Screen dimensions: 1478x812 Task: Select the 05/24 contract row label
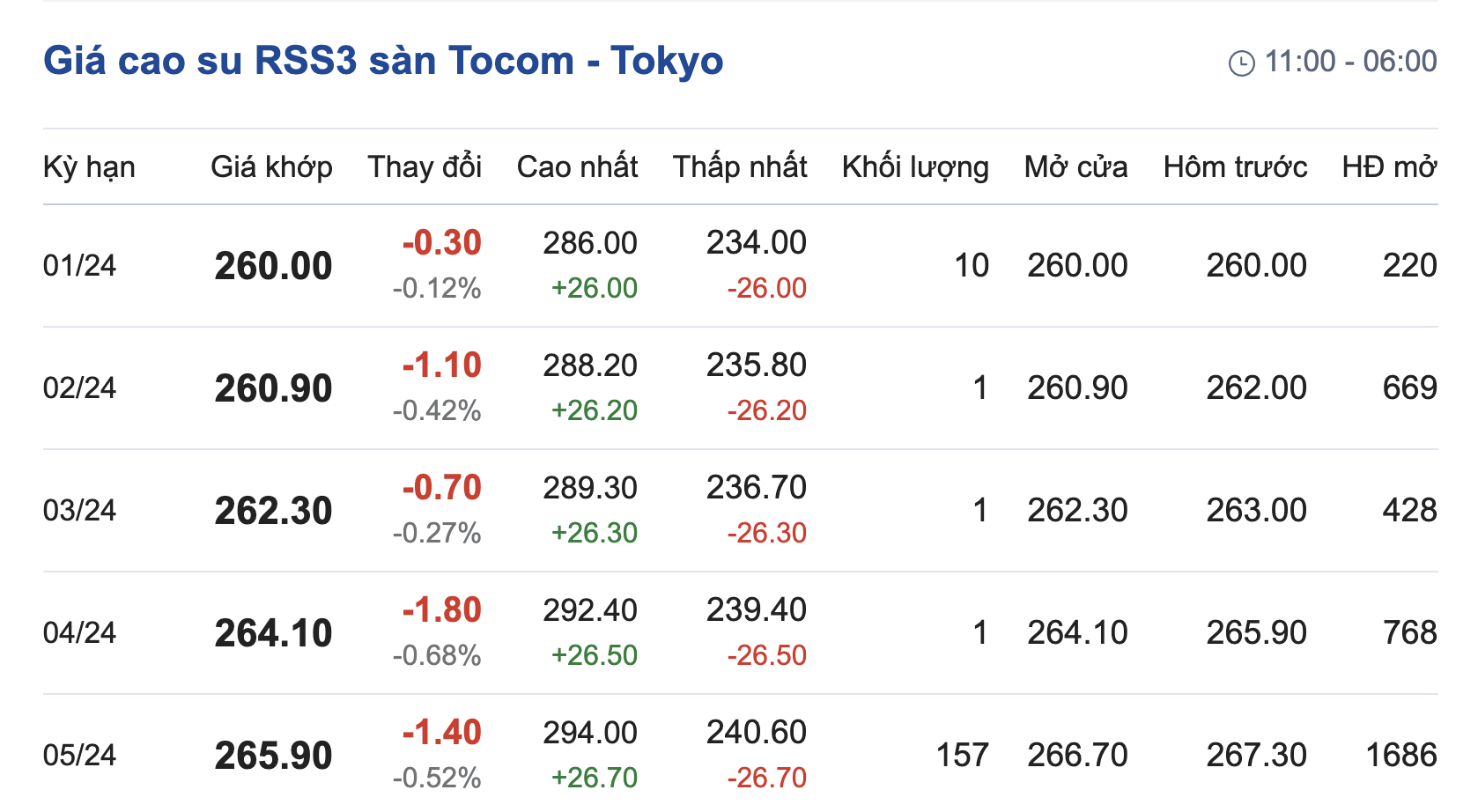(x=79, y=755)
